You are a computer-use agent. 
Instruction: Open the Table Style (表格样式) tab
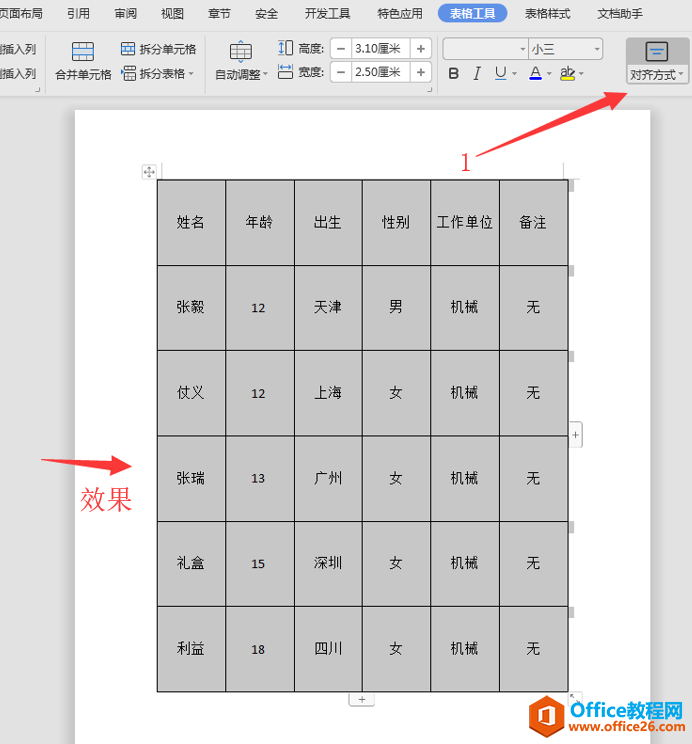[x=548, y=14]
